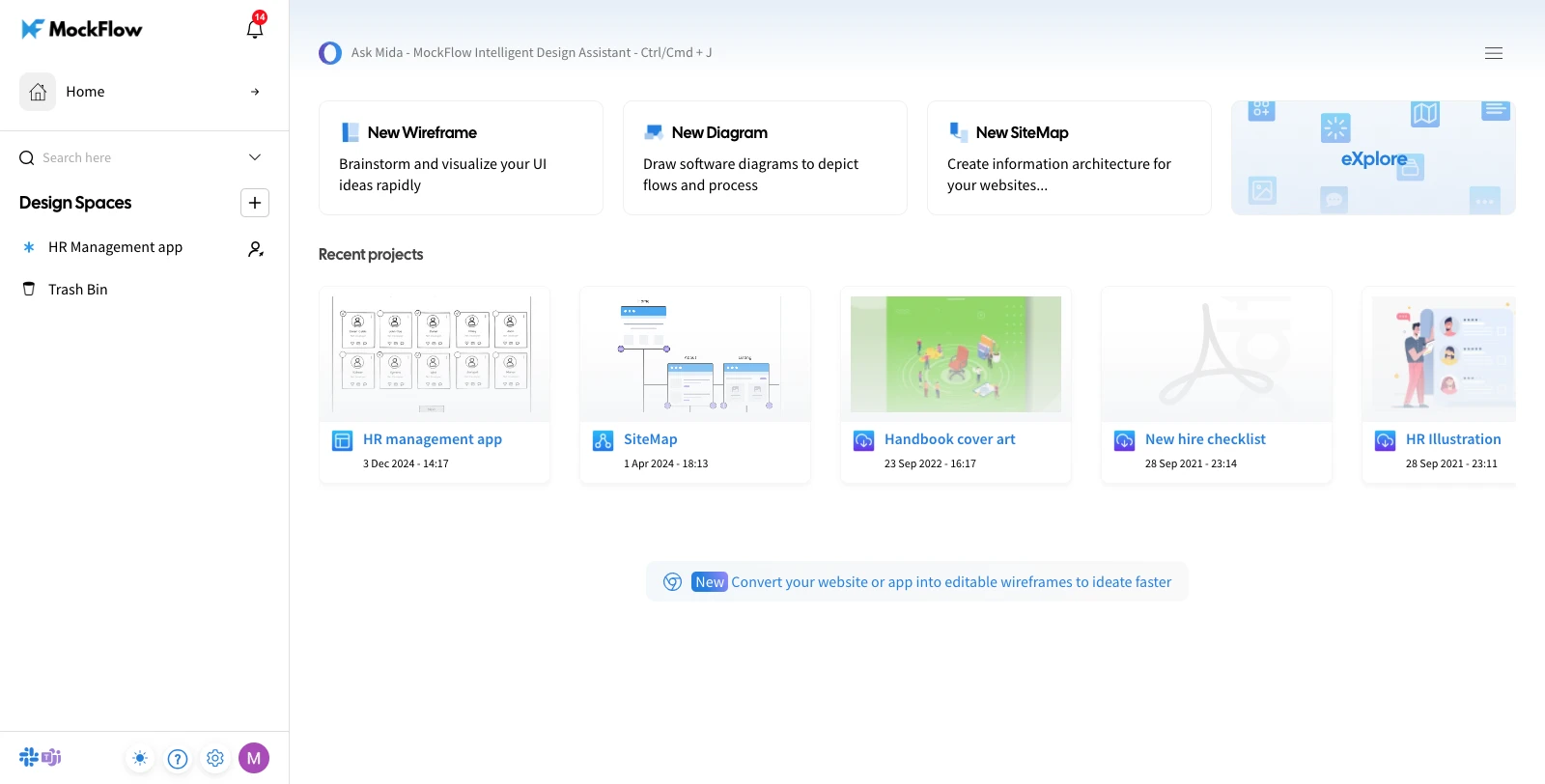Create a New Diagram
The image size is (1545, 784).
coord(765,157)
